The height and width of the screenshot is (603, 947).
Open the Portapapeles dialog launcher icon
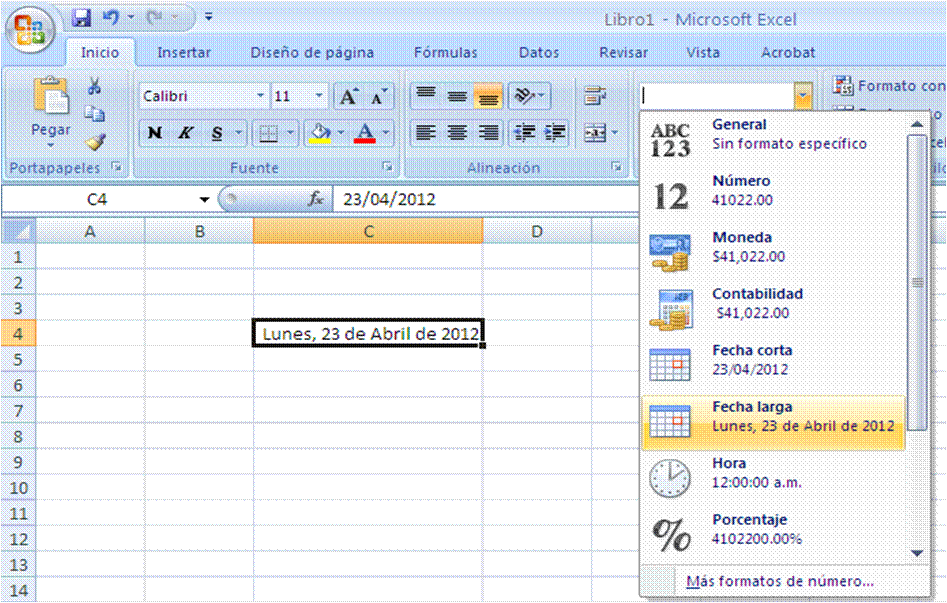(x=117, y=168)
